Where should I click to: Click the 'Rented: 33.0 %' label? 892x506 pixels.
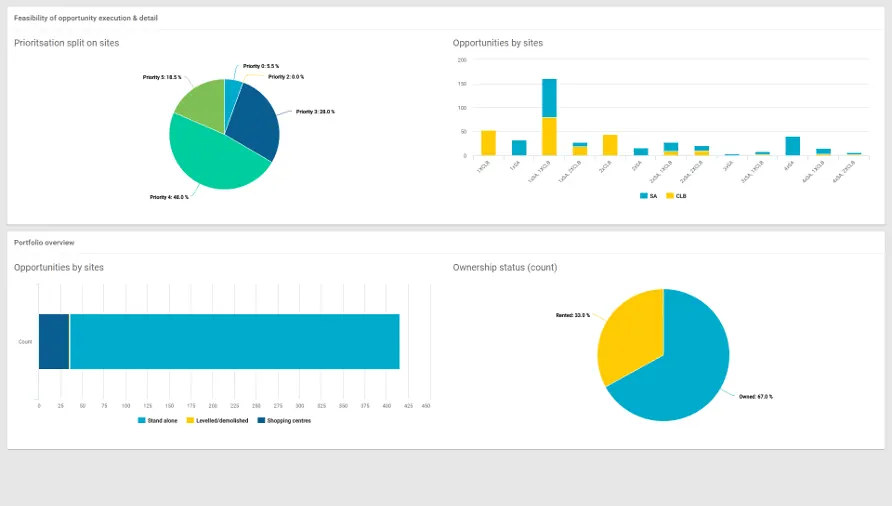click(572, 315)
